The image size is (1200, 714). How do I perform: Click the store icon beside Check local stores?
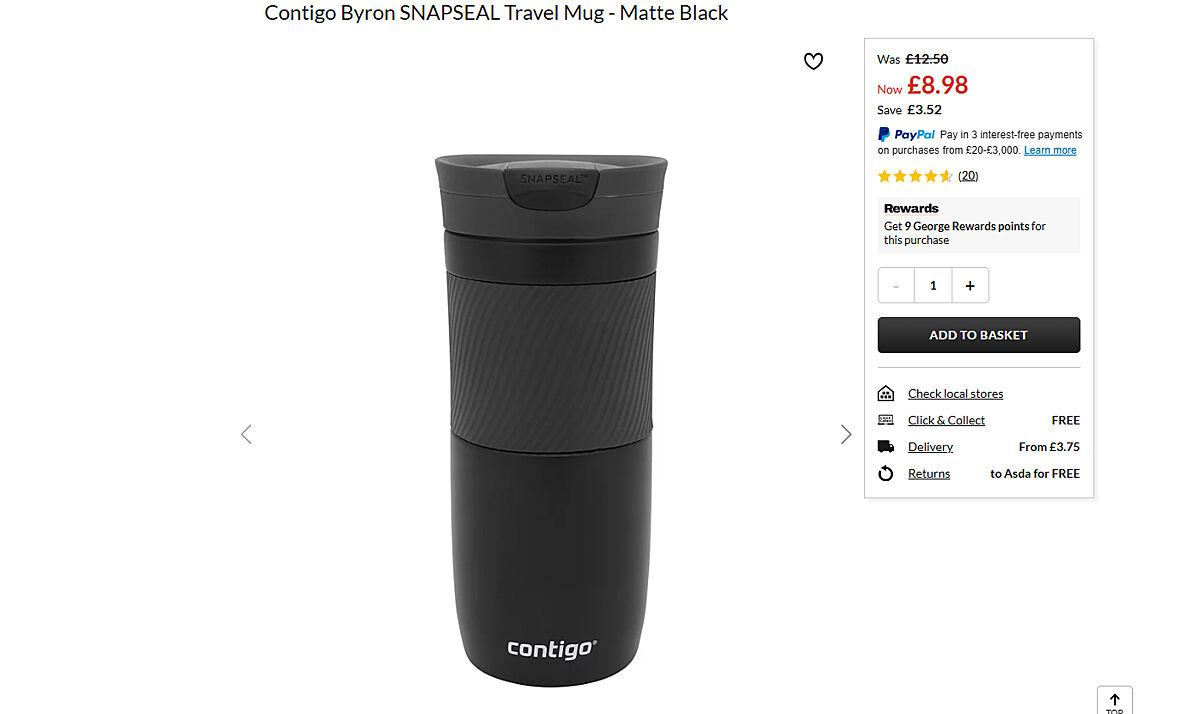tap(885, 393)
